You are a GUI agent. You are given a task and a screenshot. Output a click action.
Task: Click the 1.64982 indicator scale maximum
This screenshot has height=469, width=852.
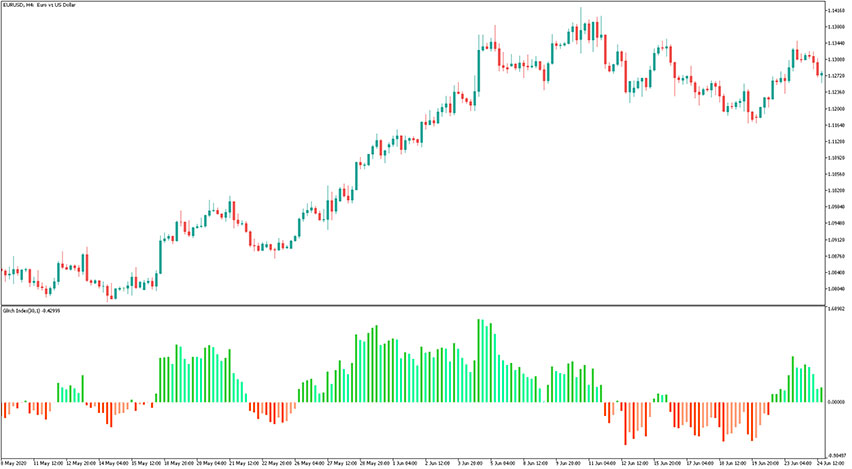(837, 309)
